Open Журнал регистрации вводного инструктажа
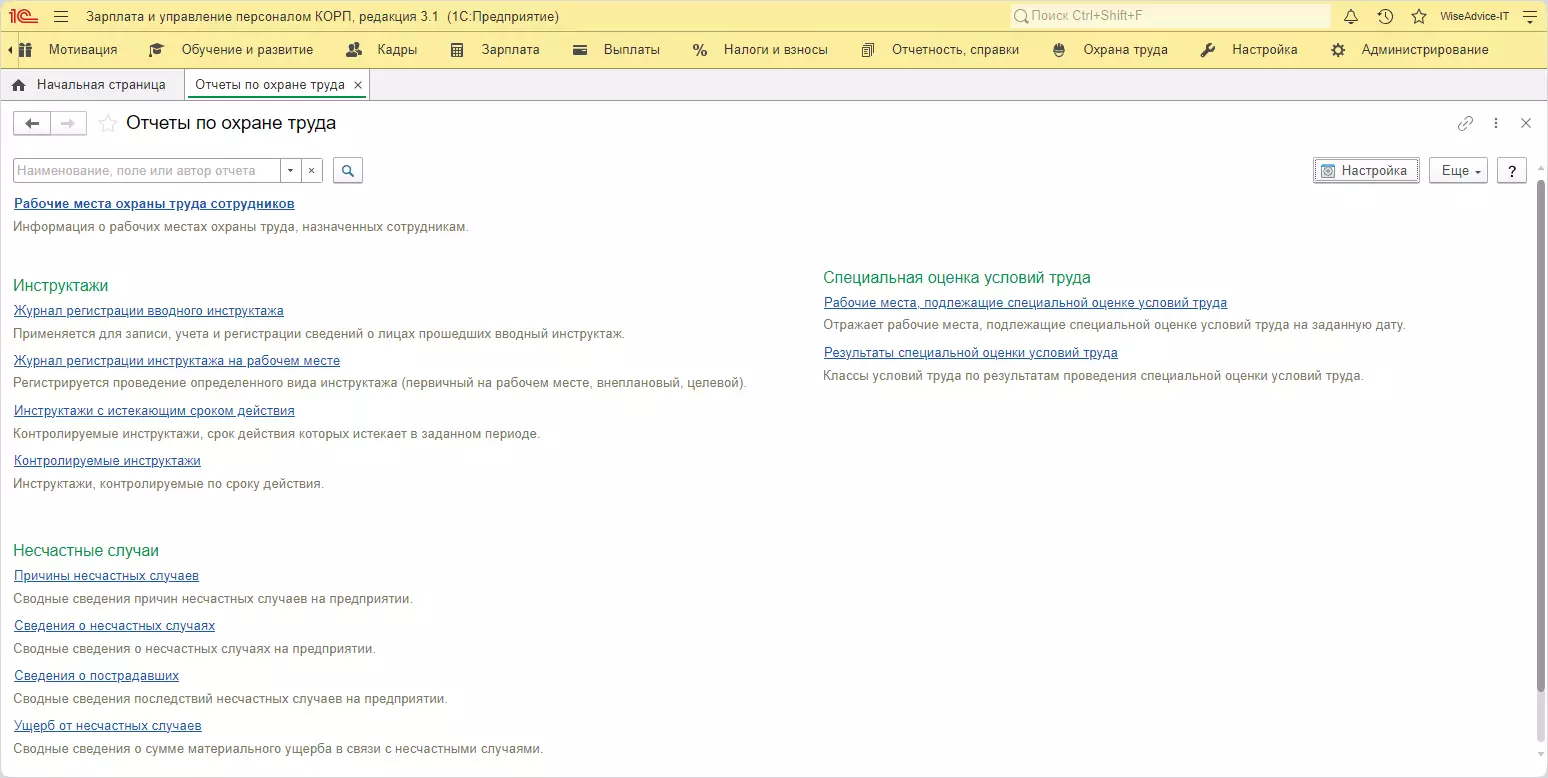Screen dimensions: 1548x778 (x=149, y=310)
